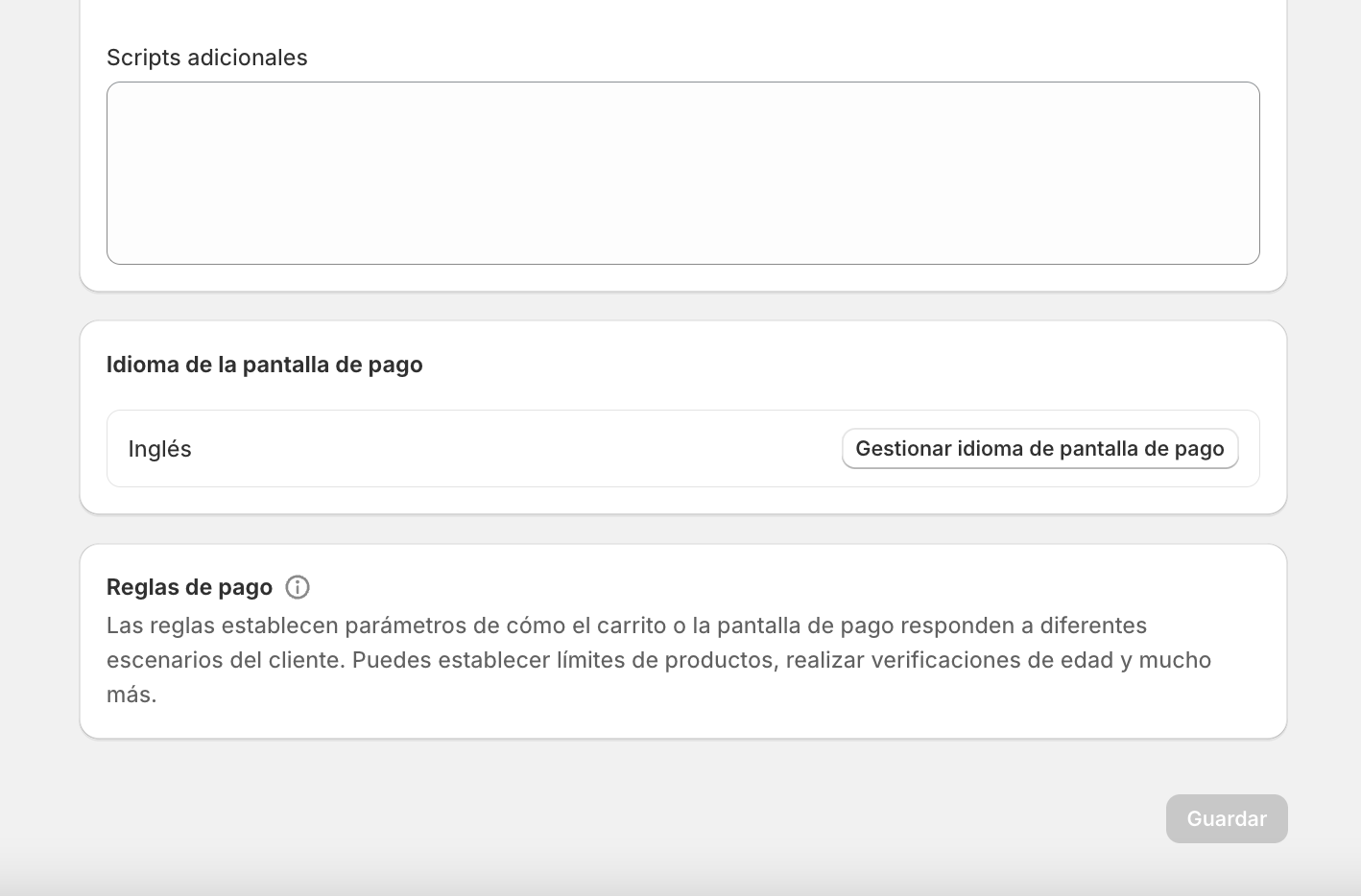The width and height of the screenshot is (1361, 896).
Task: Open Gestionar idioma de pantalla de pago
Action: point(1040,449)
